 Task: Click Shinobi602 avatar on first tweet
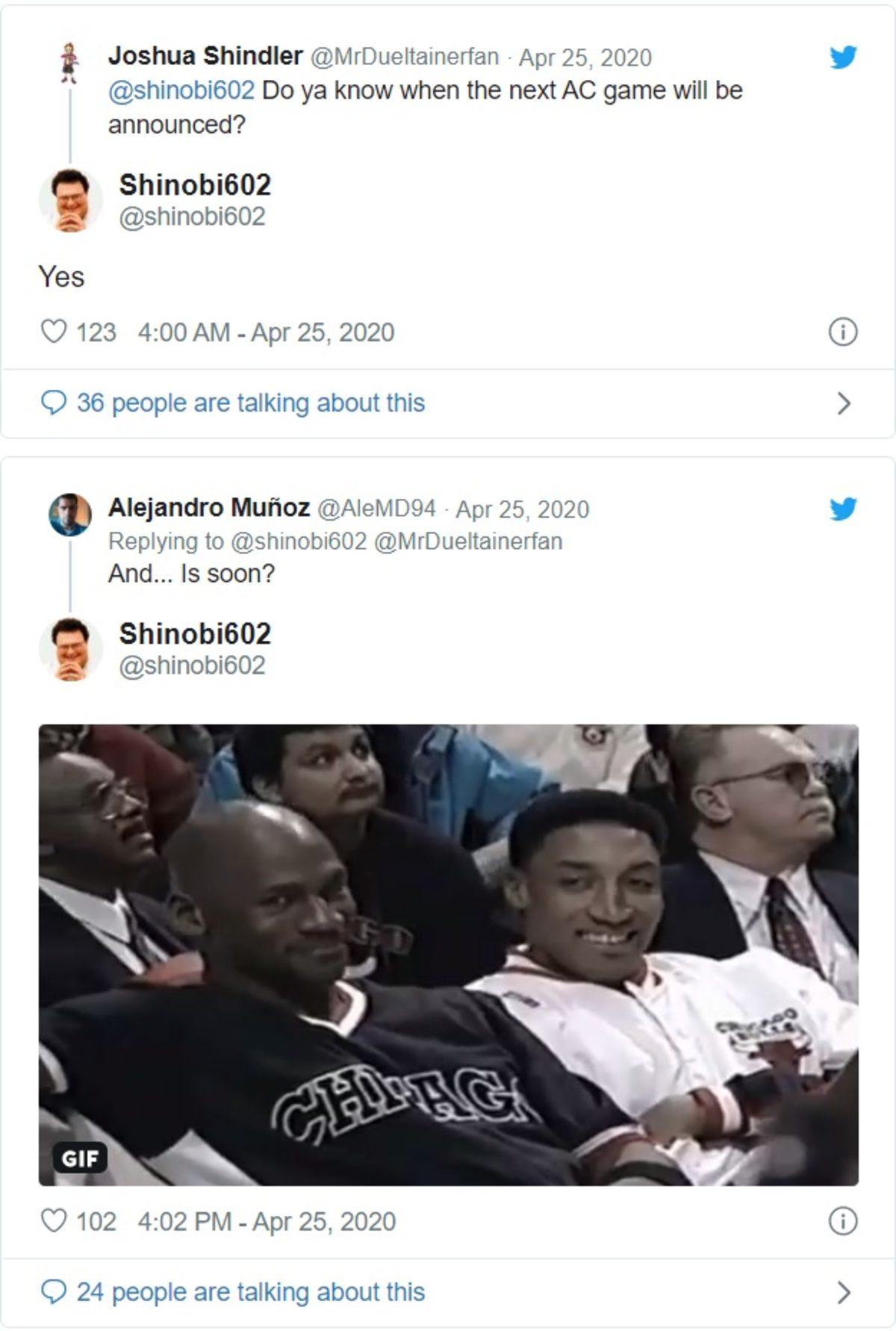coord(70,200)
